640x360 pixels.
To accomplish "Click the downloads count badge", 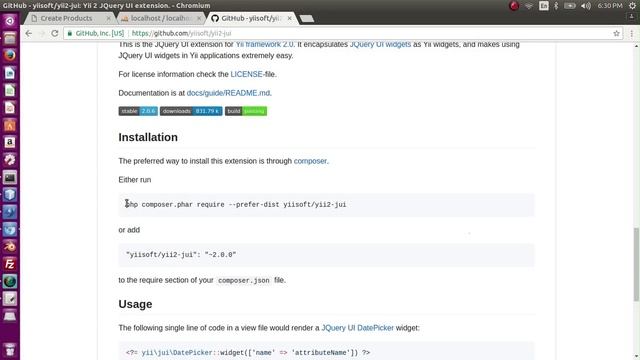I will 191,111.
